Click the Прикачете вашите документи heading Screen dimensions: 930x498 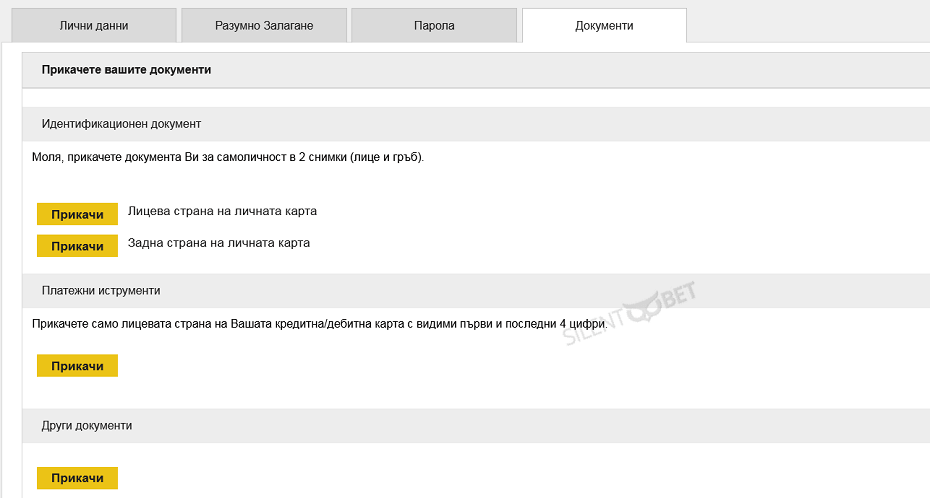(x=126, y=70)
